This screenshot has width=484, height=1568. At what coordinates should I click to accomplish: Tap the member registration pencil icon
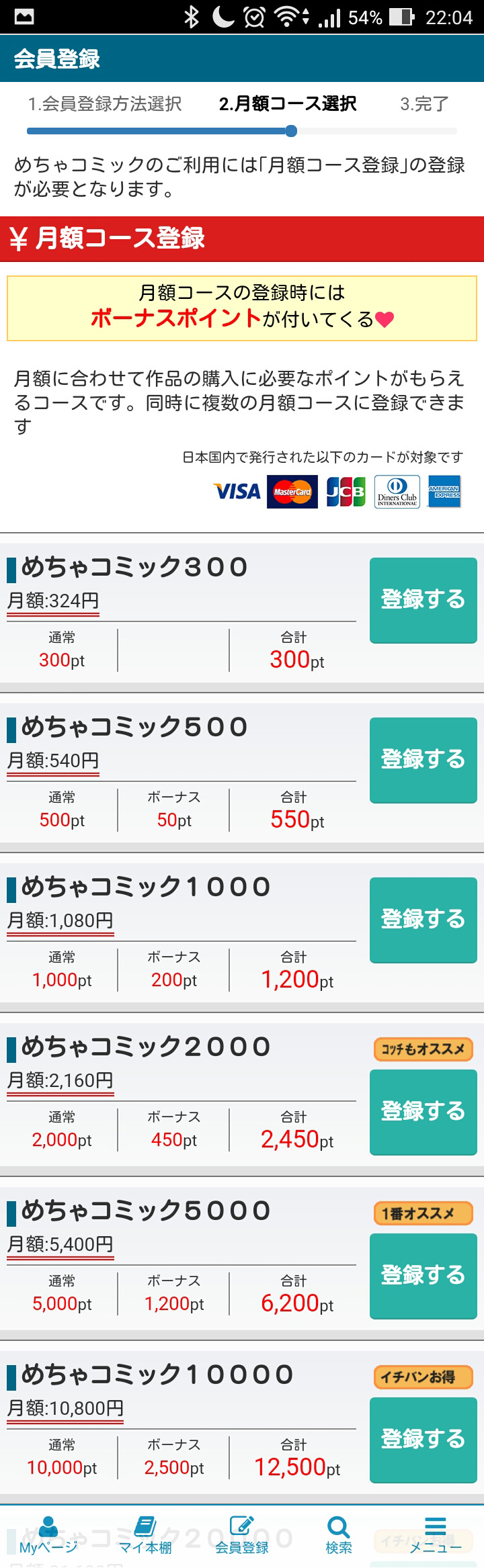(x=242, y=1526)
